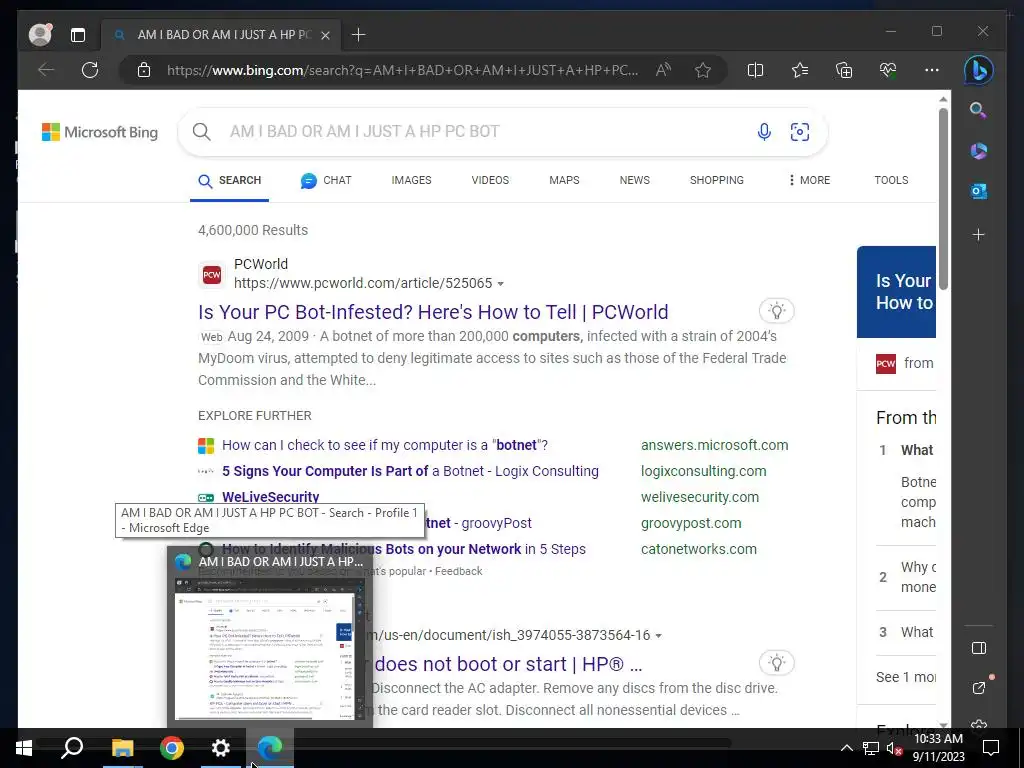Select the SEARCH tab

click(x=230, y=181)
